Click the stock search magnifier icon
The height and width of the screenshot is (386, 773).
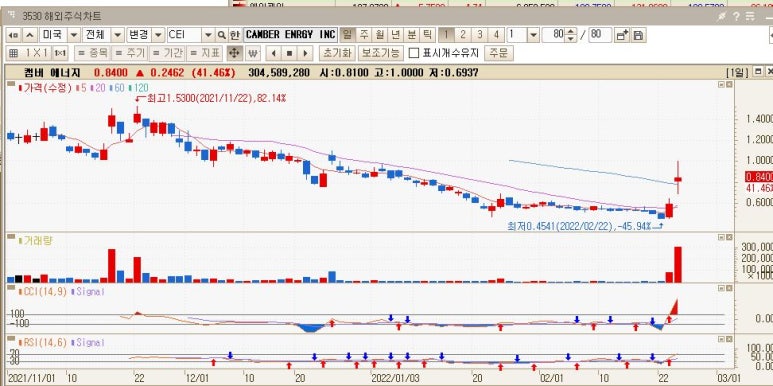221,35
